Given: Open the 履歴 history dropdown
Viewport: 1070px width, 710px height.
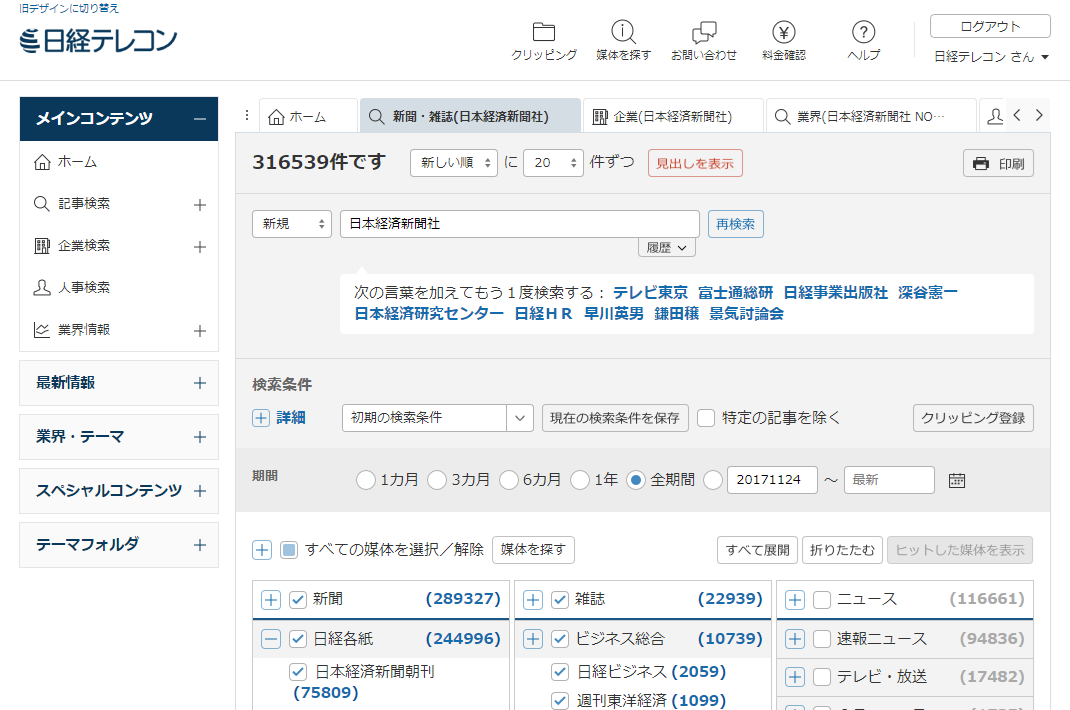Looking at the screenshot, I should (x=667, y=248).
